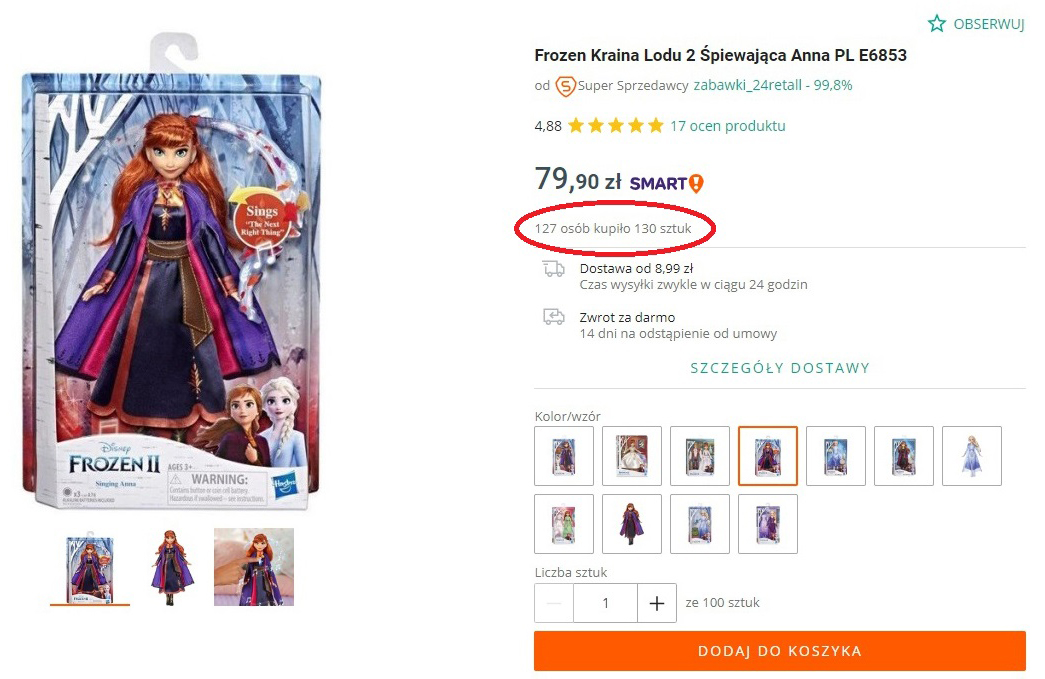The image size is (1045, 679).
Task: Click the Super Sprzedawcy badge icon
Action: coord(565,86)
